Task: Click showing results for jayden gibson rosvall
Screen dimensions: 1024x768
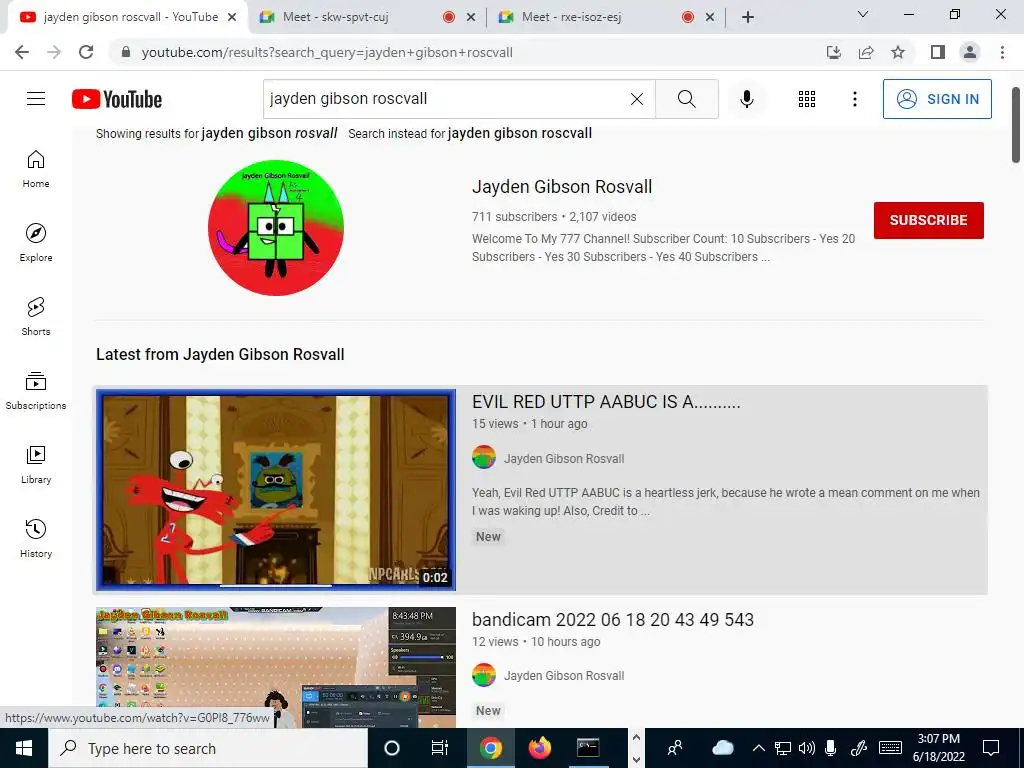Action: coord(270,133)
